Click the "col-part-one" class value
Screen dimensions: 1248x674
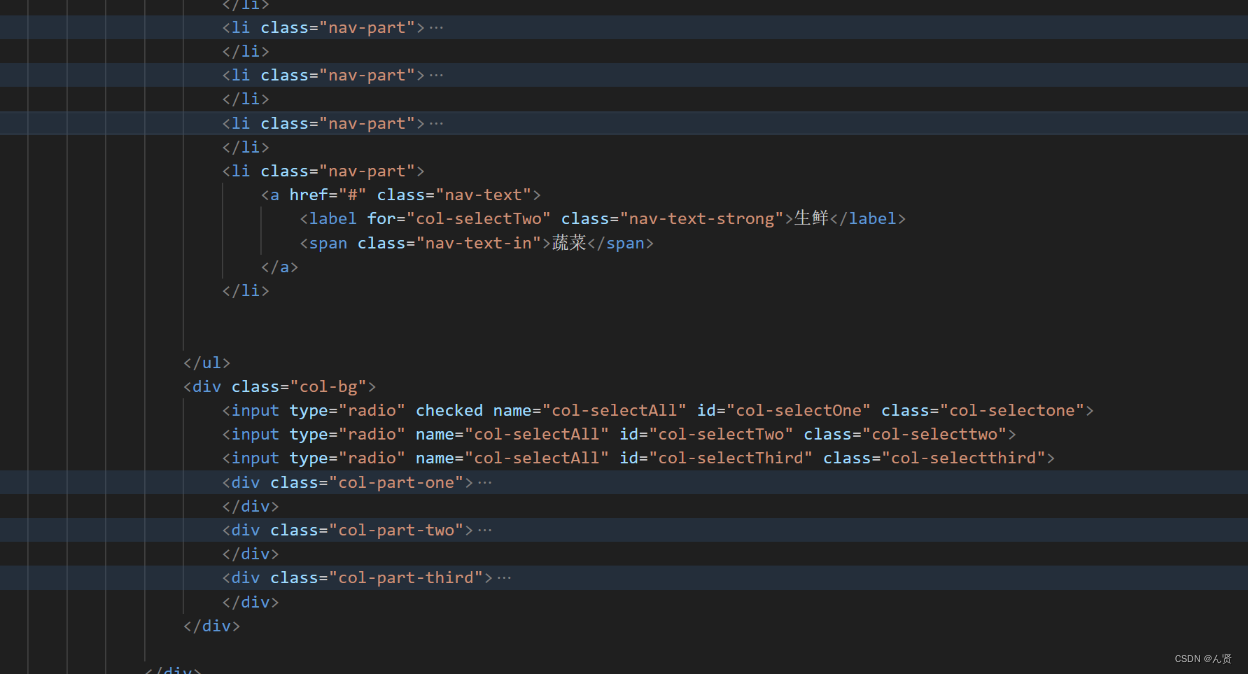pyautogui.click(x=397, y=482)
